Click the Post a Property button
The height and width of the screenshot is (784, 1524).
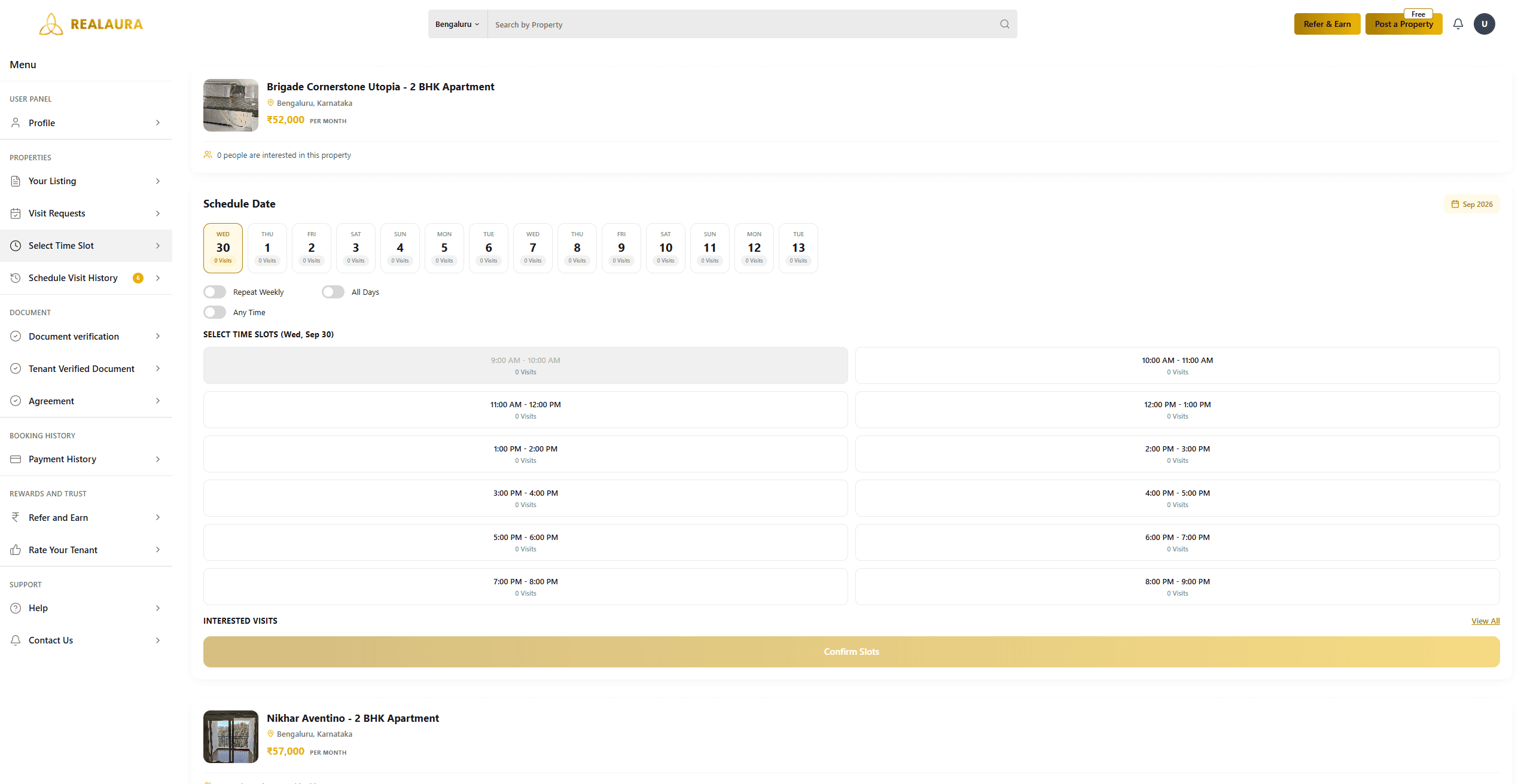point(1404,24)
